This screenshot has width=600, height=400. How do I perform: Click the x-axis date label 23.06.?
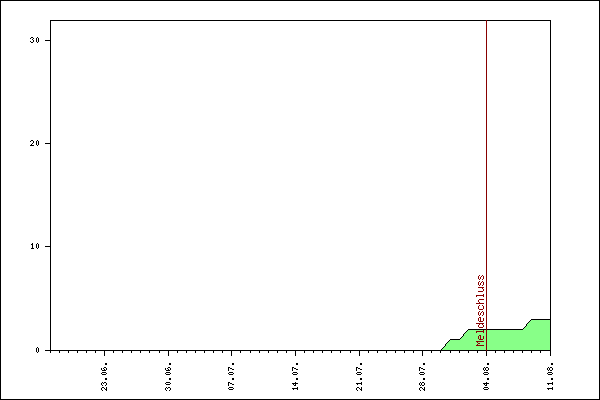105,374
